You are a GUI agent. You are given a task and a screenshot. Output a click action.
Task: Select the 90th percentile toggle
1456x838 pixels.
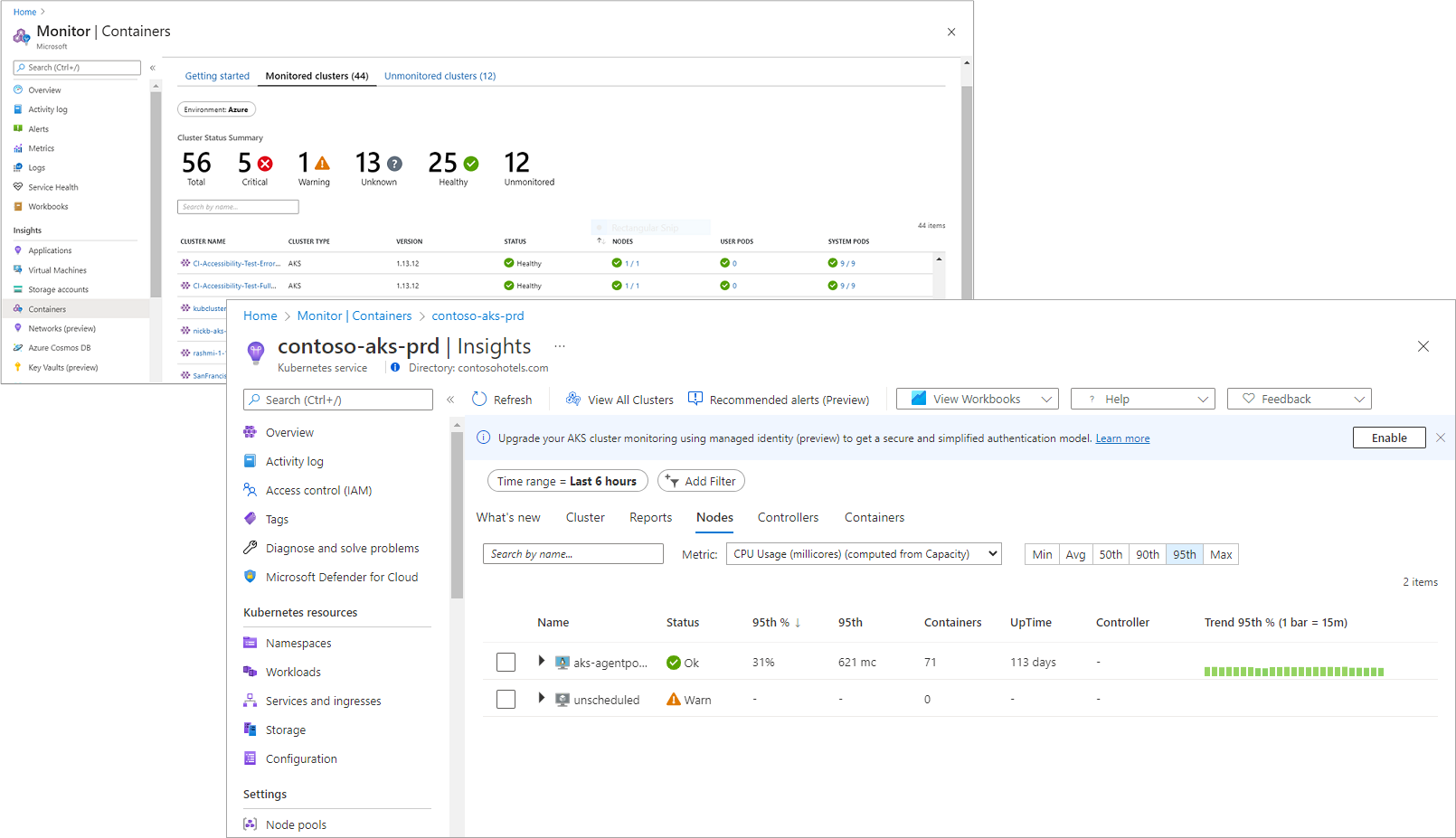[x=1148, y=555]
